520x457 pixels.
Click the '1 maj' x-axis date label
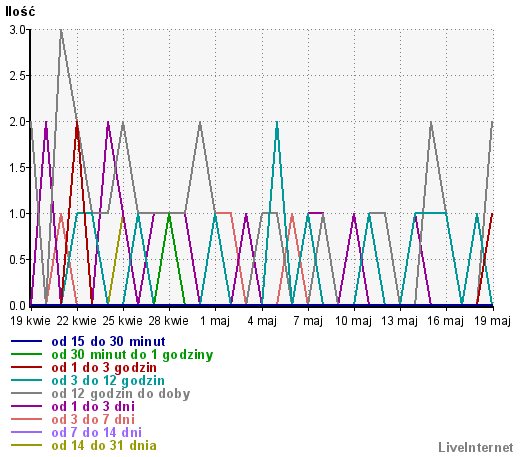[x=215, y=321]
